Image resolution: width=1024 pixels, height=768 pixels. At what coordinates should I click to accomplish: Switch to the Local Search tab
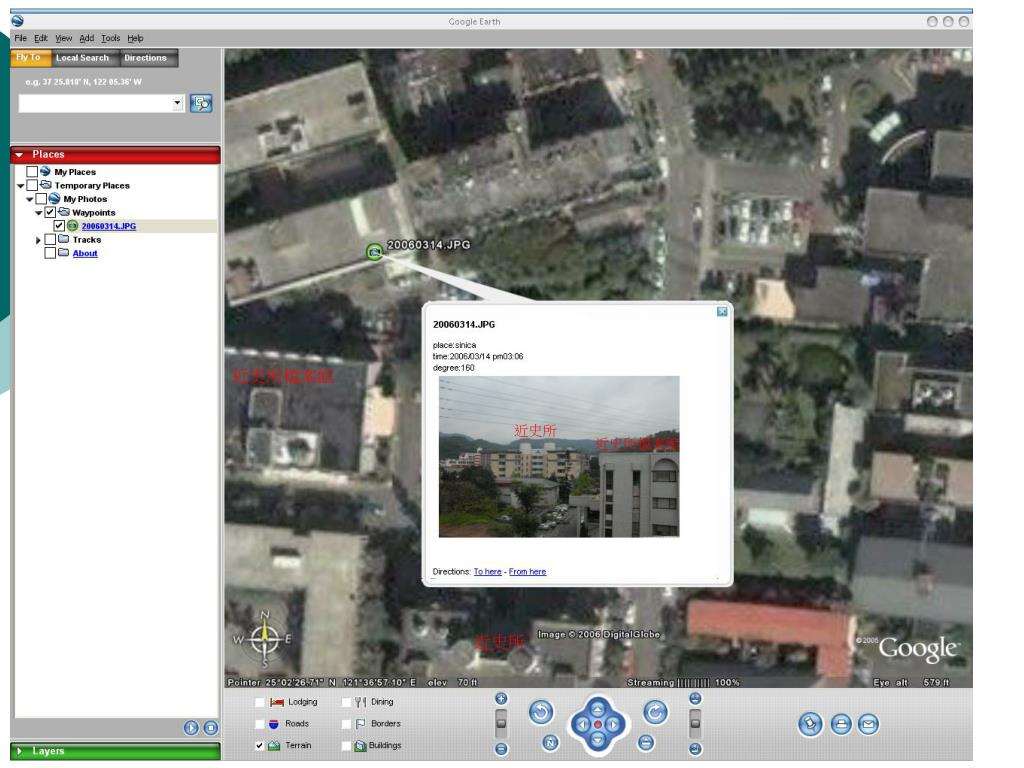click(83, 57)
